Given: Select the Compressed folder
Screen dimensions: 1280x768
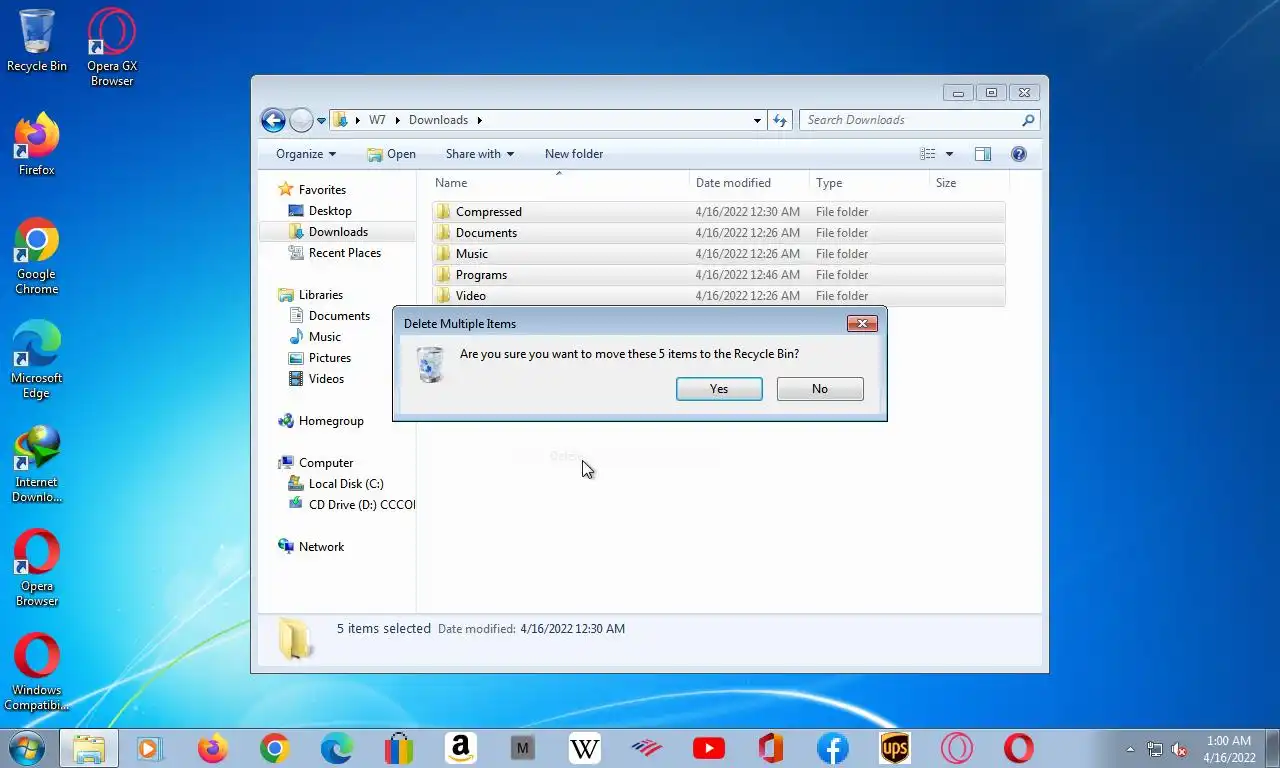Looking at the screenshot, I should (x=718, y=212).
